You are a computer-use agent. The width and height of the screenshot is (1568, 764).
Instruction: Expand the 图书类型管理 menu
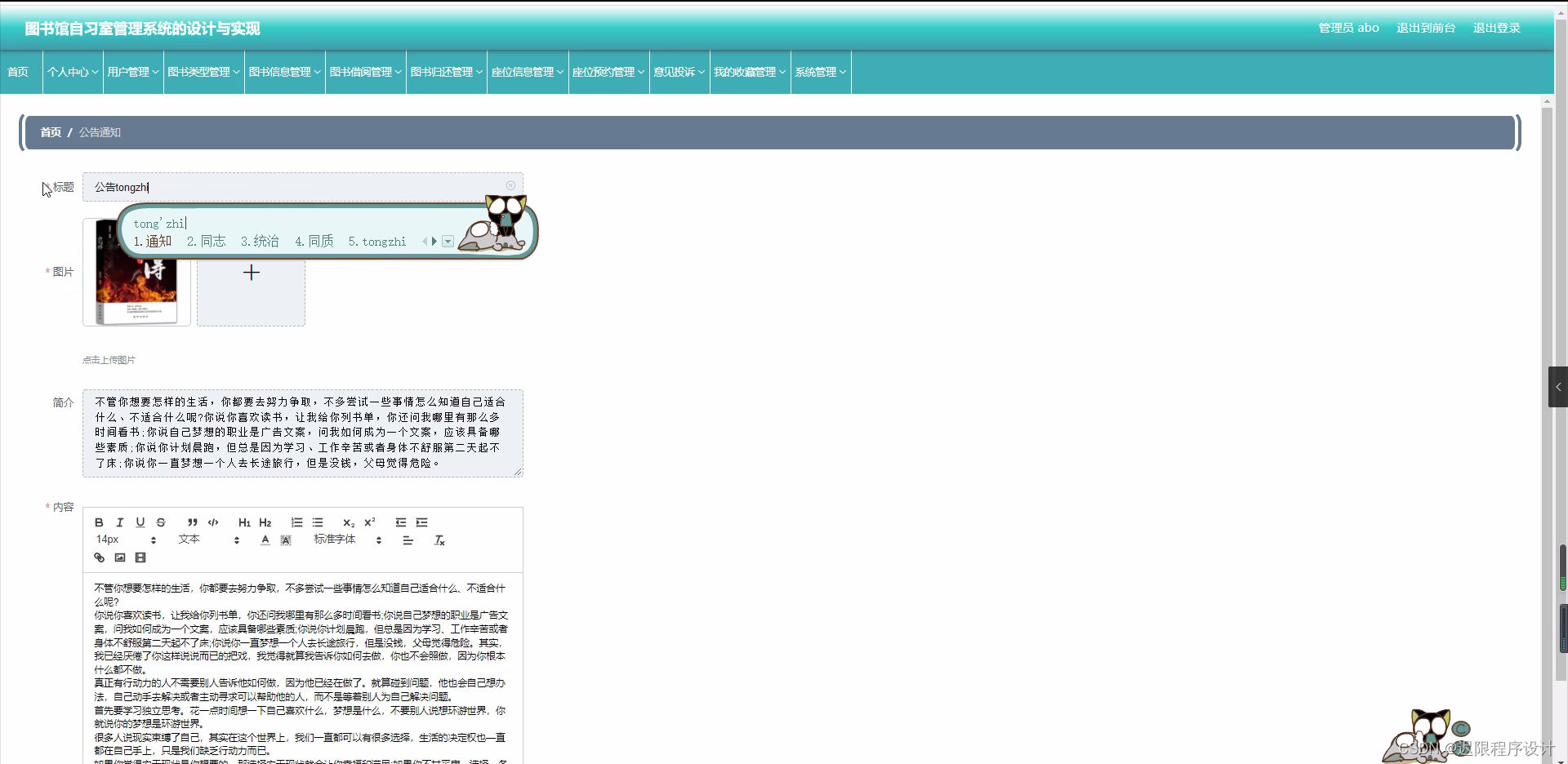(204, 72)
